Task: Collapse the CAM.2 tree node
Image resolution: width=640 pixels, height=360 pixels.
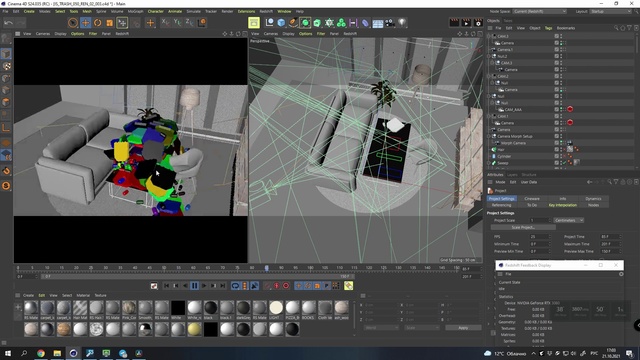Action: click(x=489, y=76)
